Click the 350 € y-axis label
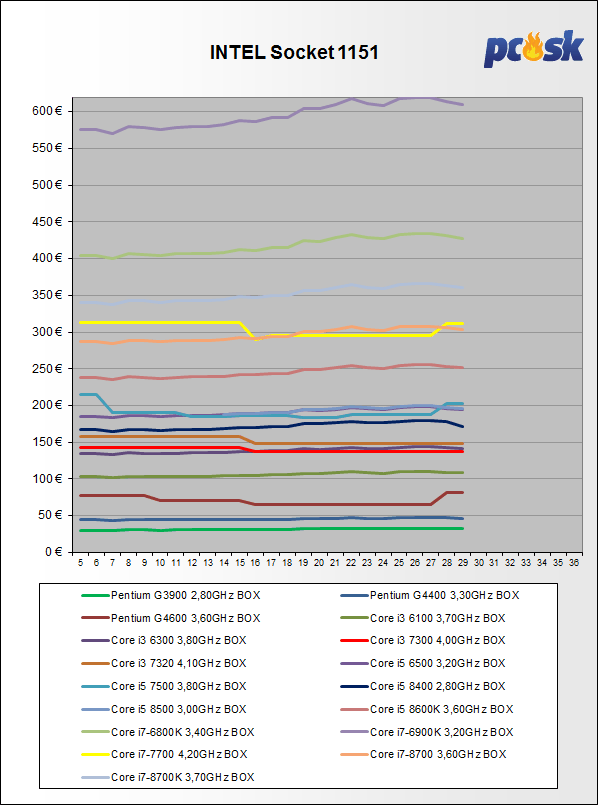Image resolution: width=598 pixels, height=805 pixels. click(47, 295)
